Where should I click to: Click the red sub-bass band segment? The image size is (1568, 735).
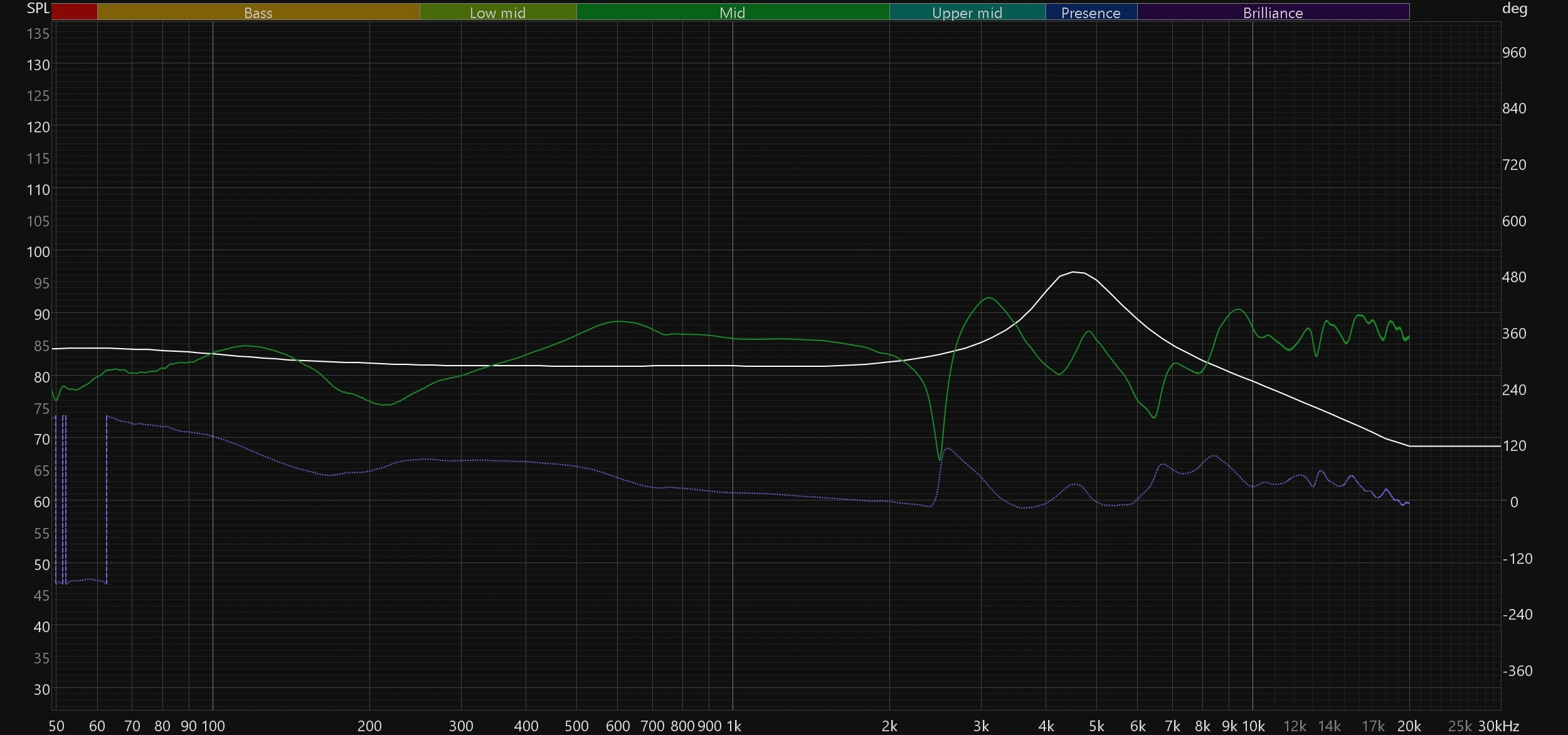coord(74,12)
